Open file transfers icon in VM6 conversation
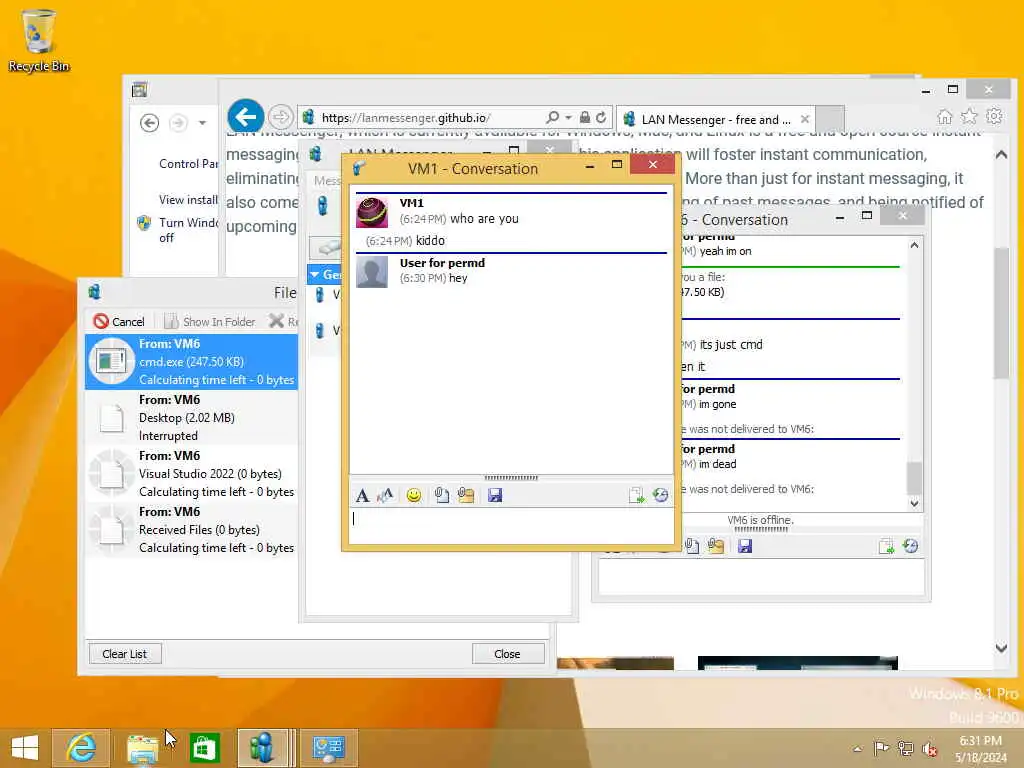The height and width of the screenshot is (768, 1024). pyautogui.click(x=886, y=546)
